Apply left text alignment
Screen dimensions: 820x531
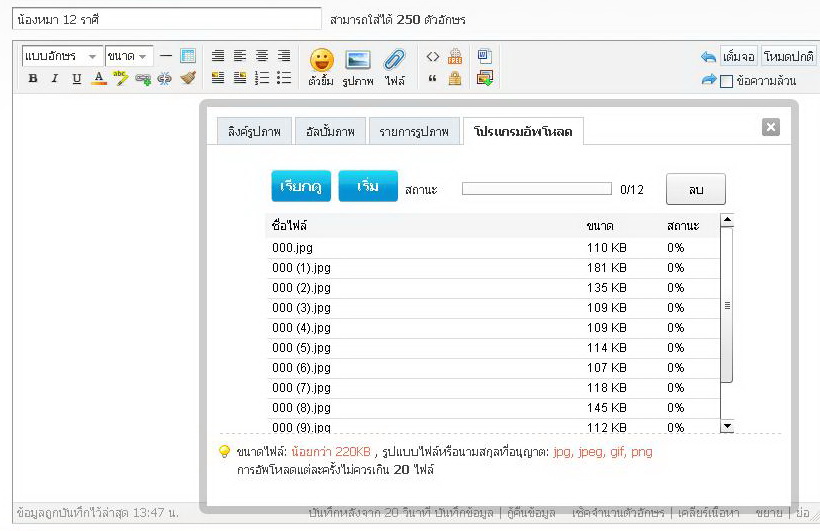tap(240, 55)
